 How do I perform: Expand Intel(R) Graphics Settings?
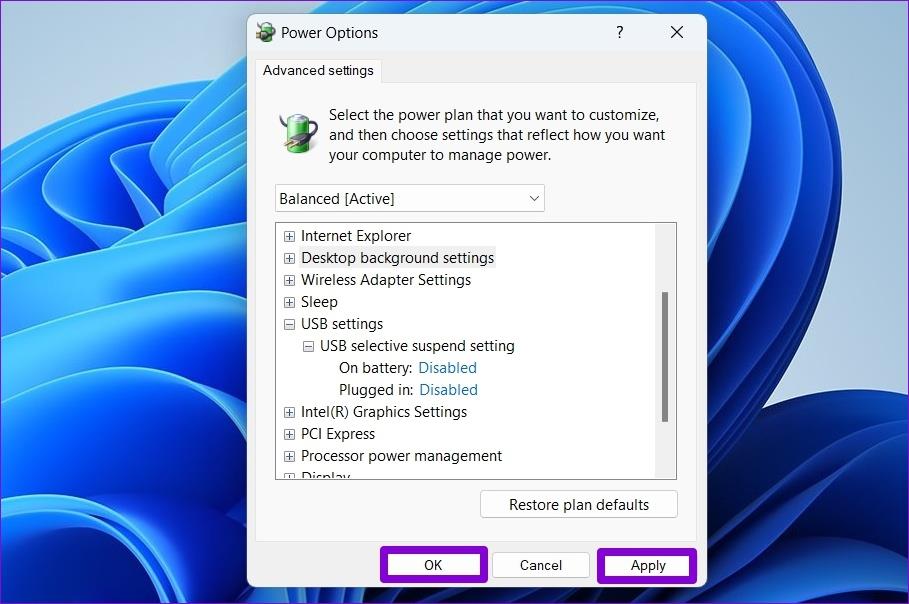(289, 412)
